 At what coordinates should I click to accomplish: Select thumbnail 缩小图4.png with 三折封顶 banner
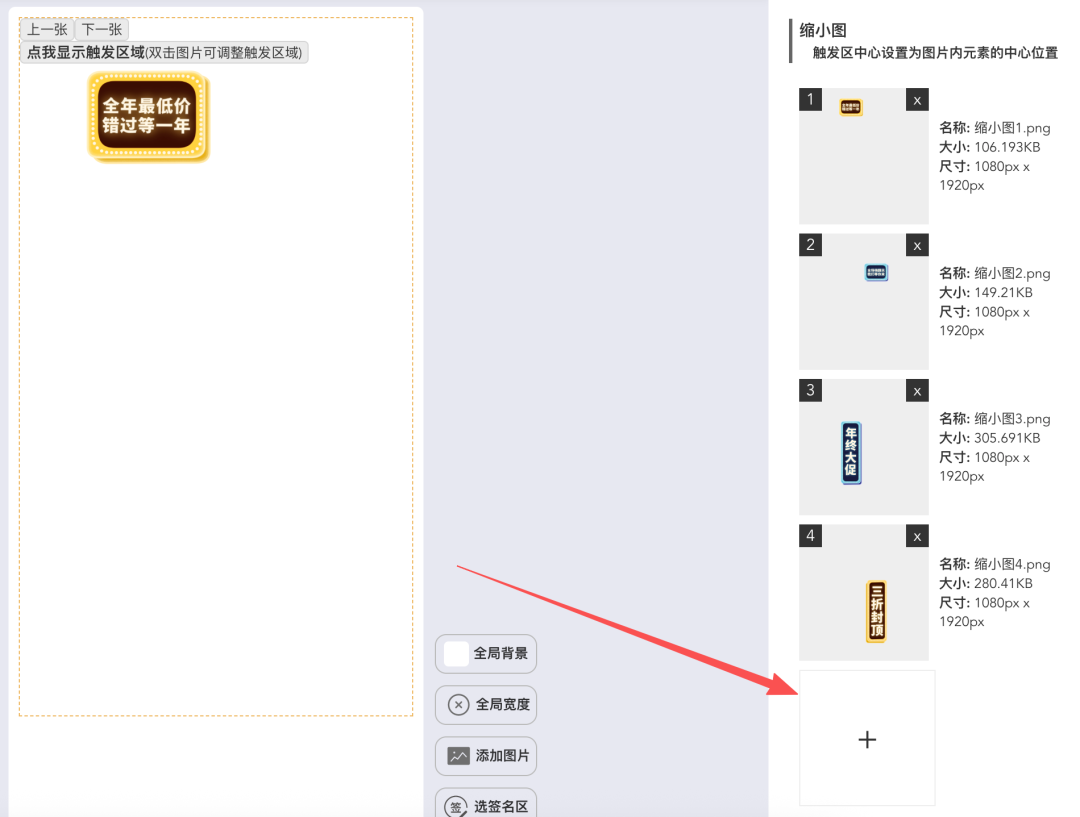click(x=864, y=592)
